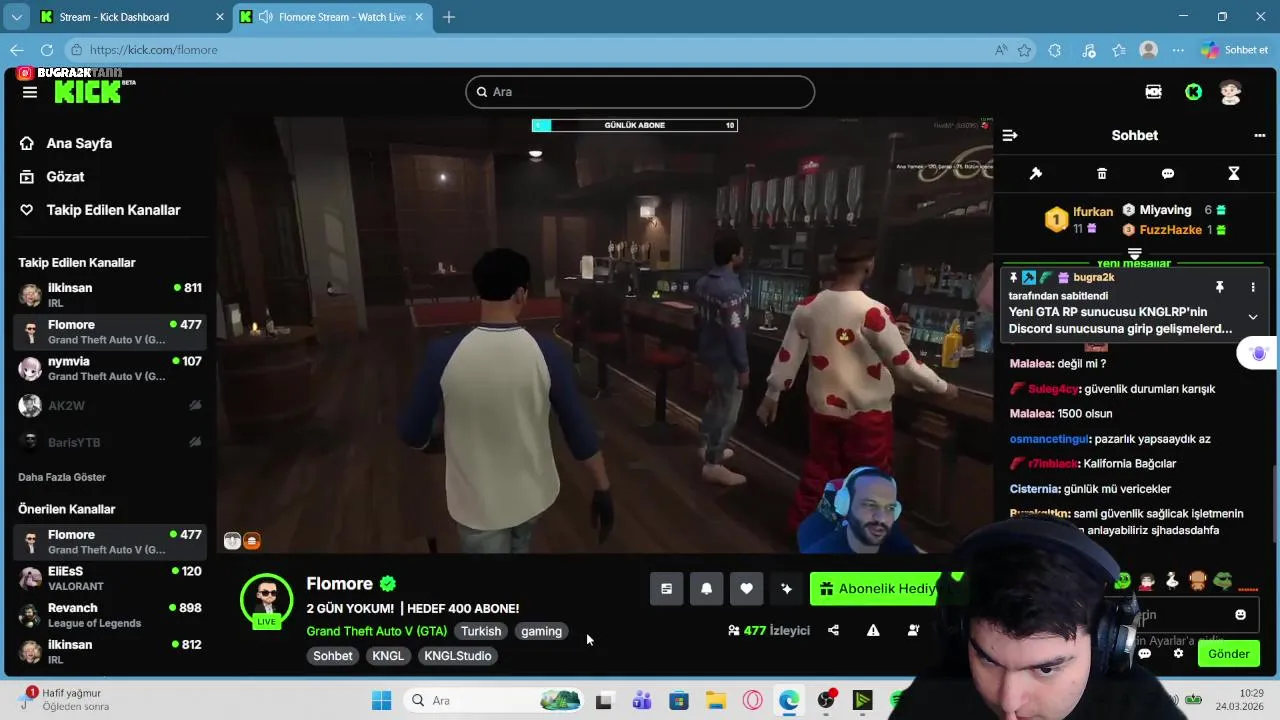Add page to favorites with star icon
Screen dimensions: 1280x720
pyautogui.click(x=1025, y=50)
